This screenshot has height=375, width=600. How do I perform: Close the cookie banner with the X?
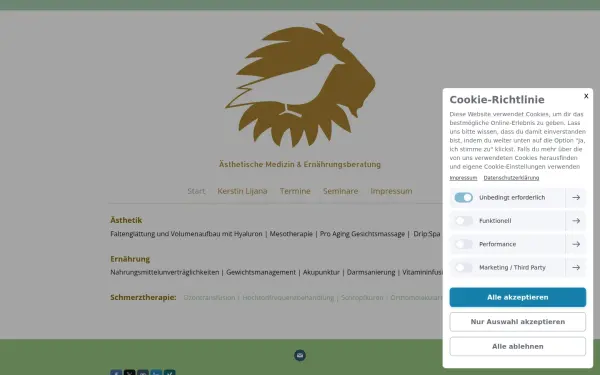click(586, 96)
